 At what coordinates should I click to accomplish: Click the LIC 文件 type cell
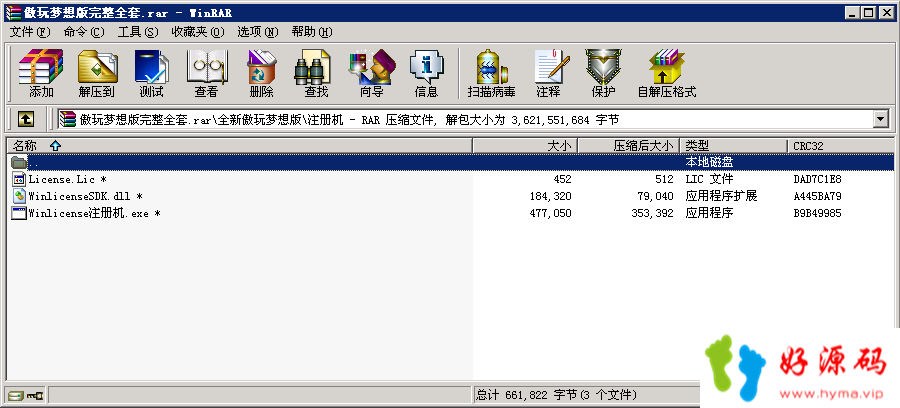click(709, 180)
